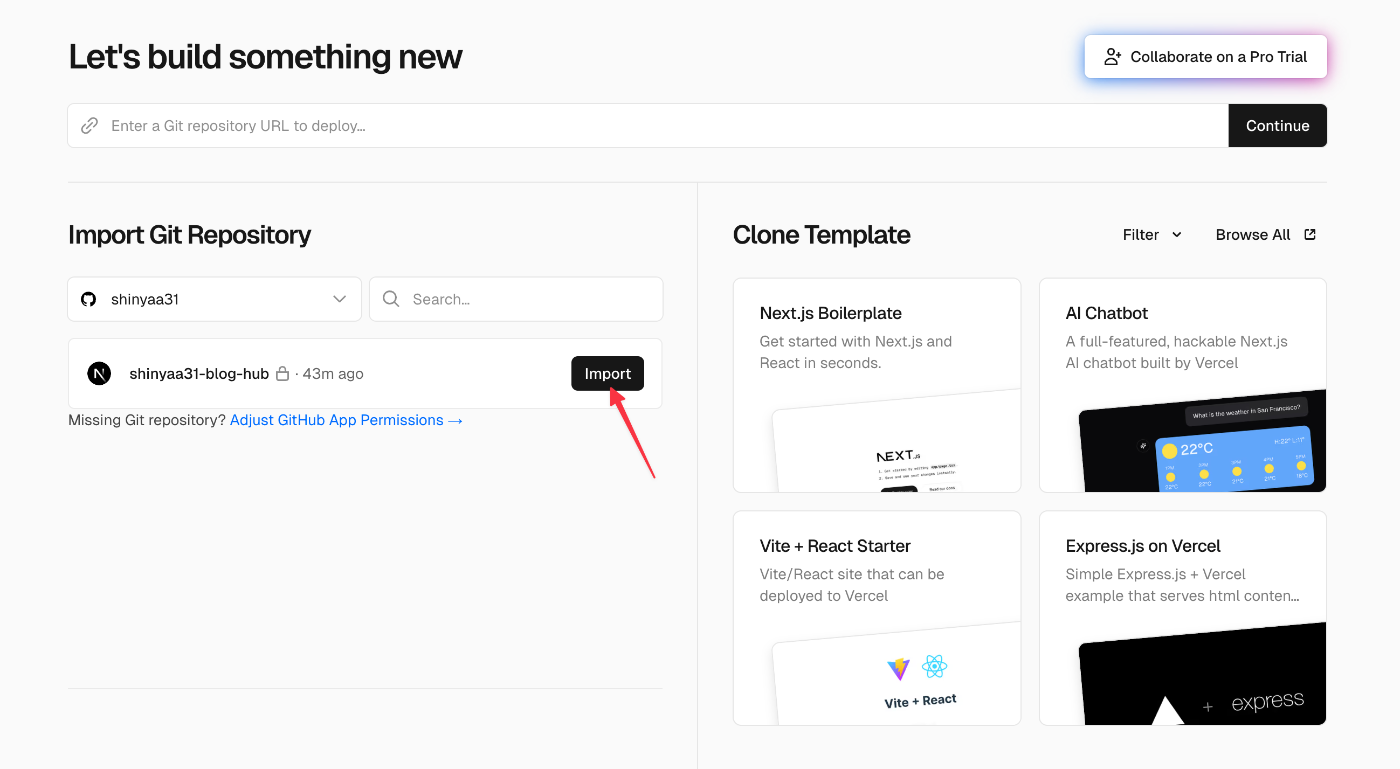
Task: Select the shinyaa31-blog-hub repository name
Action: [x=199, y=374]
